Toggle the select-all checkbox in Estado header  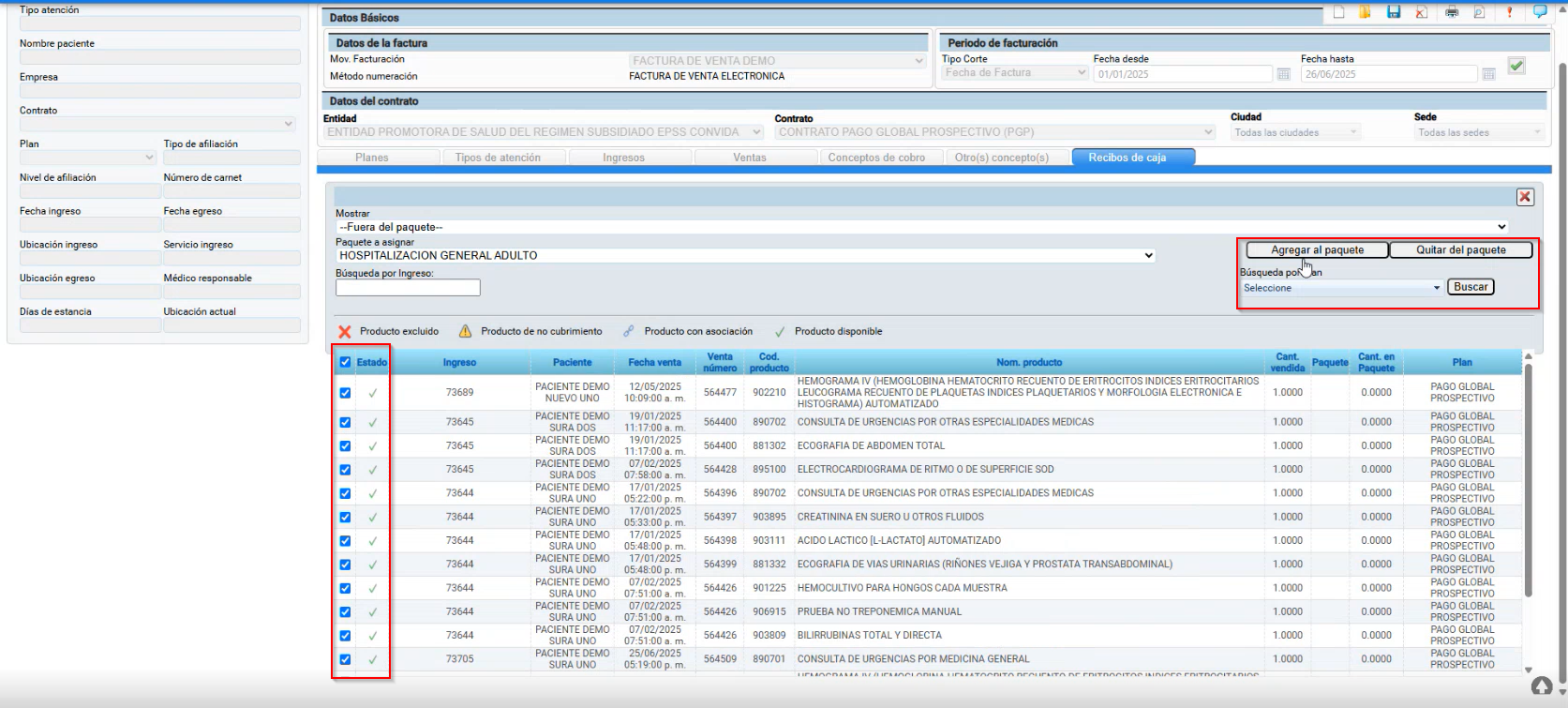coord(346,362)
